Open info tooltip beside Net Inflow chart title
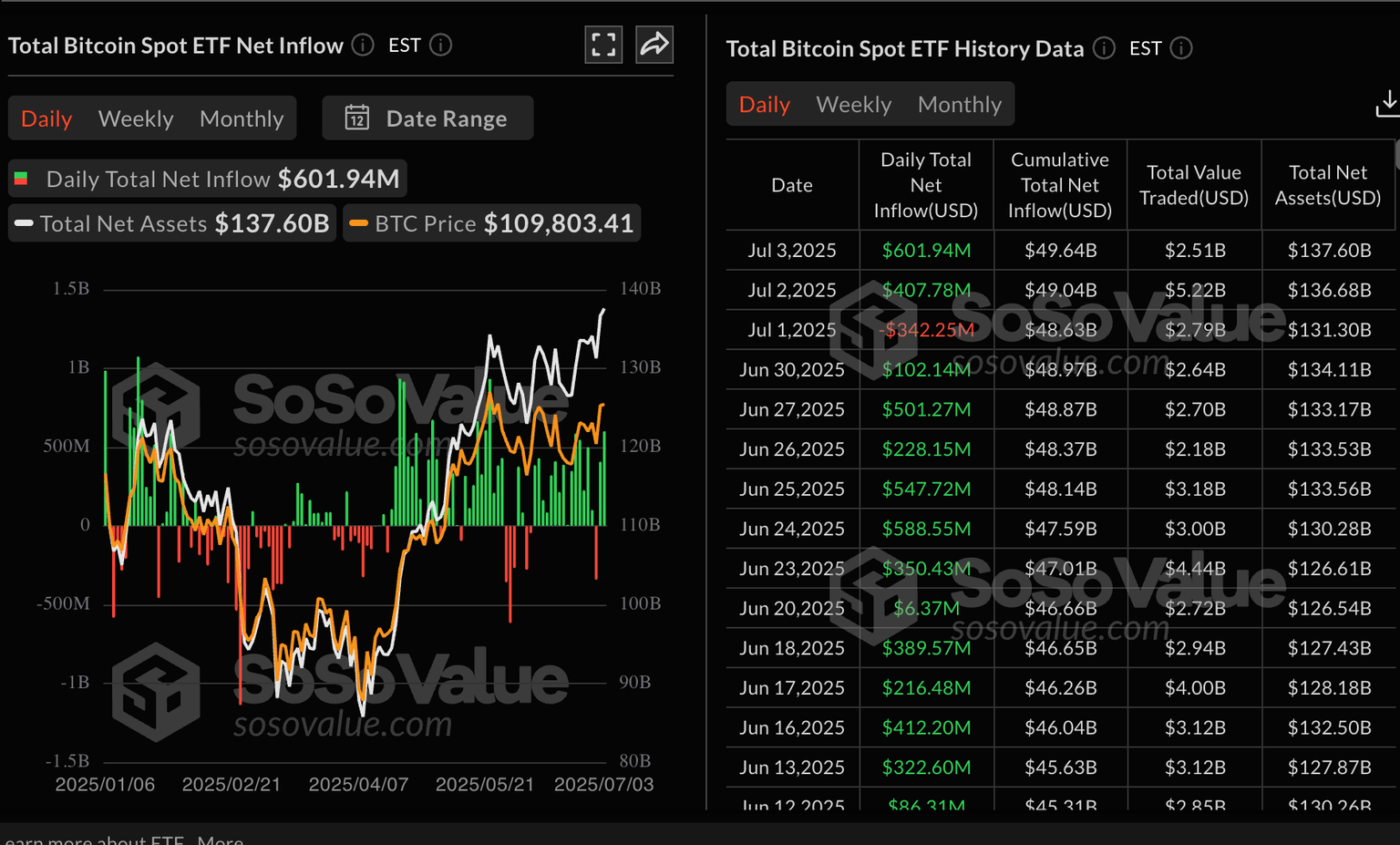Viewport: 1400px width, 845px height. point(363,45)
